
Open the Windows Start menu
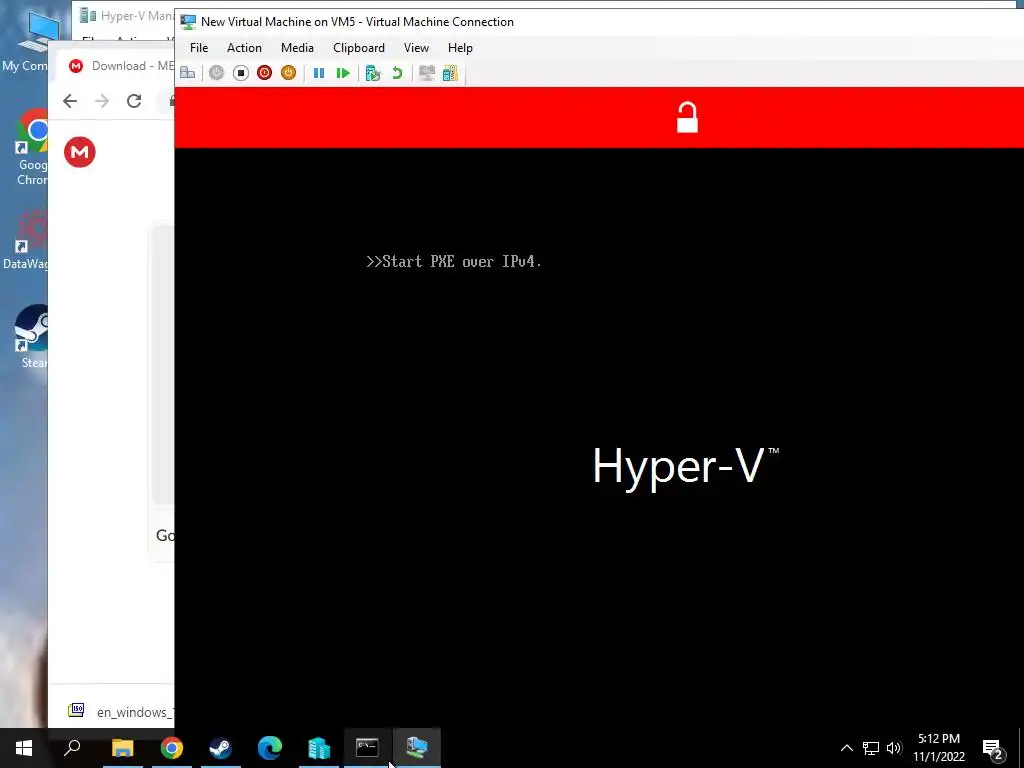pyautogui.click(x=24, y=748)
